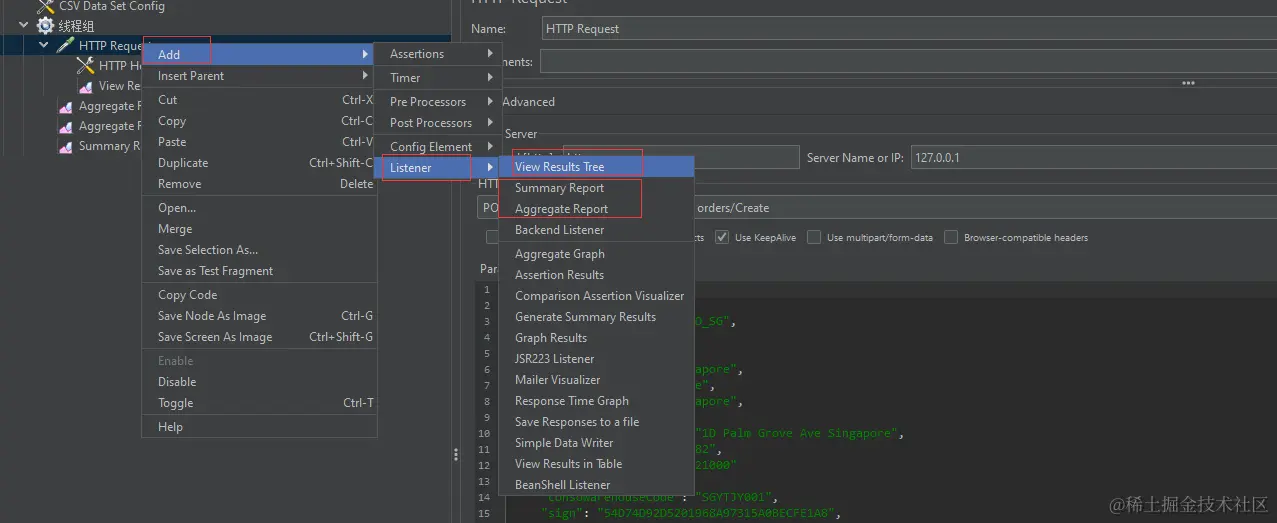
Task: Select Merge in the context menu
Action: pyautogui.click(x=258, y=229)
